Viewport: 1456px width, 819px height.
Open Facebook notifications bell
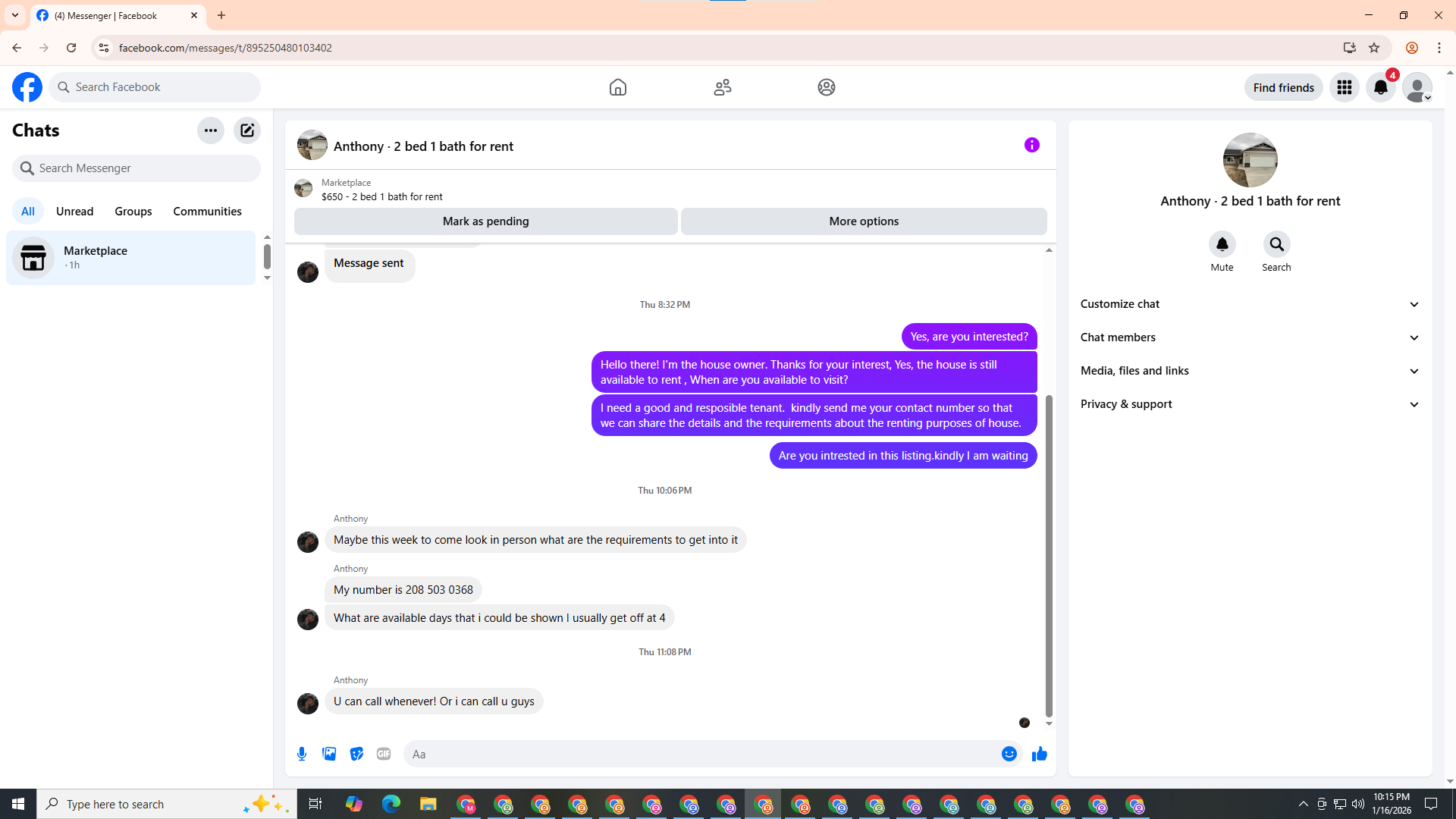(1380, 87)
